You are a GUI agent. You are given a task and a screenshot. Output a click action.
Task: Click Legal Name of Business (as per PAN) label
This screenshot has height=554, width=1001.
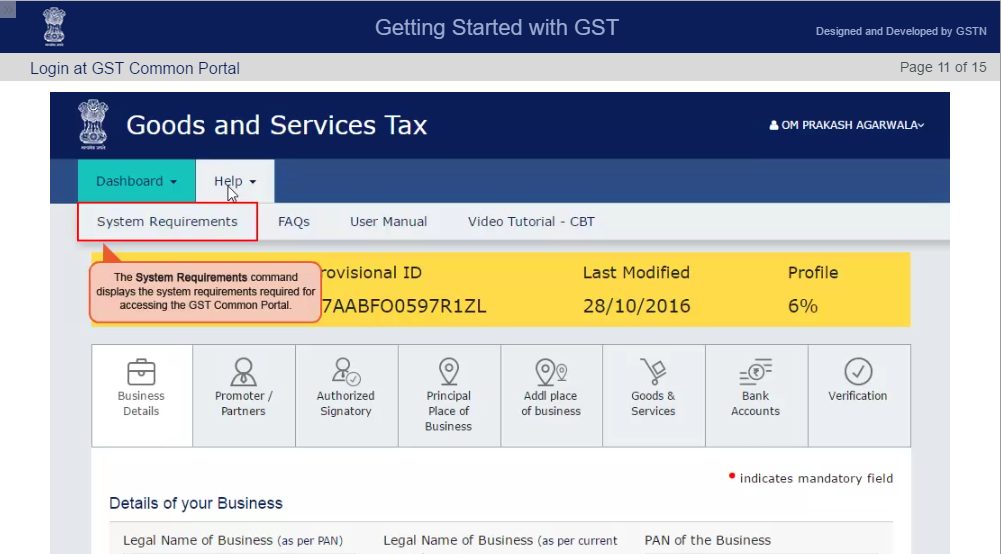coord(233,541)
